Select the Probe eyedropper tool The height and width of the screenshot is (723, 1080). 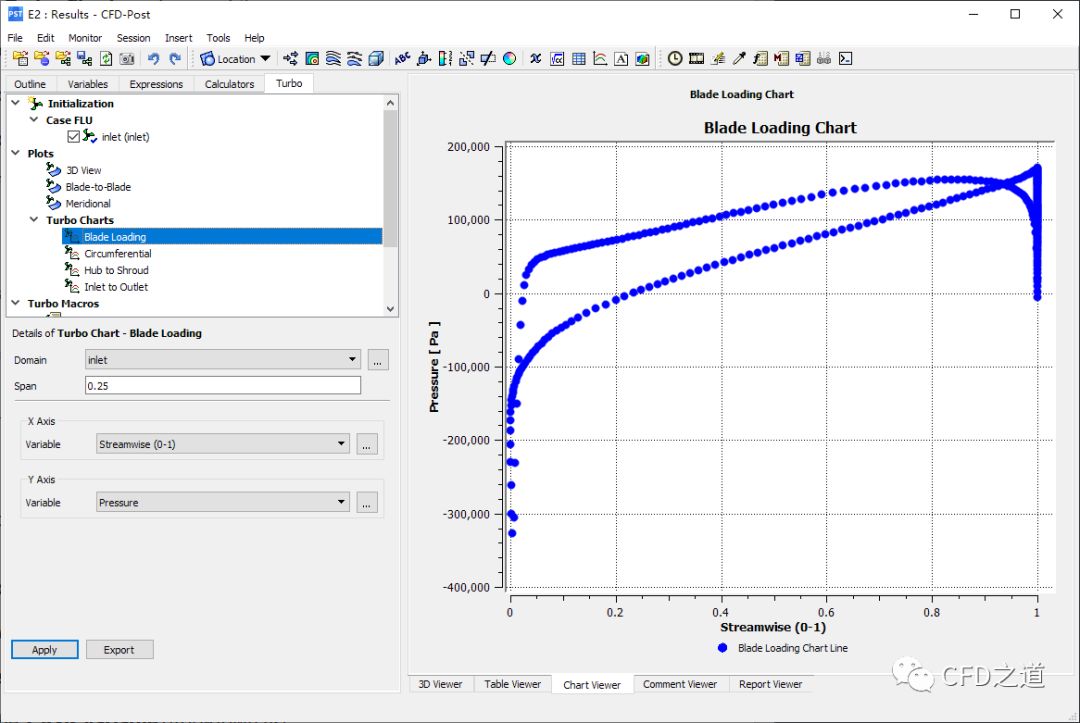[x=739, y=59]
